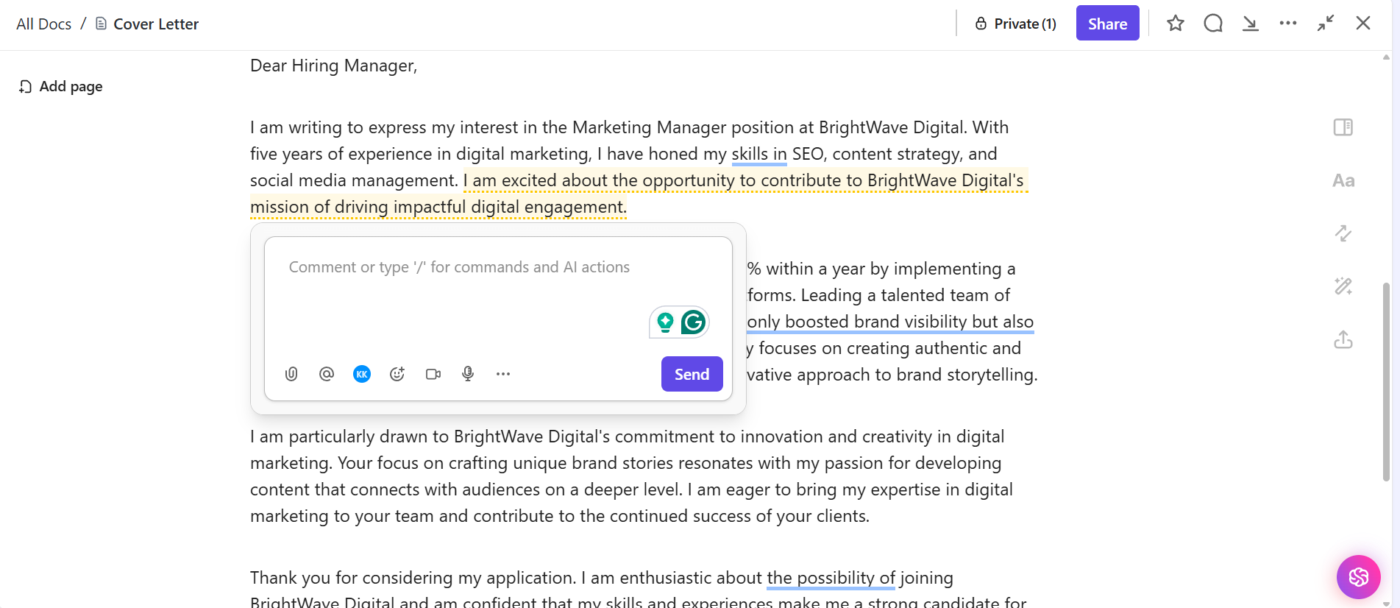Expand more options in comment toolbar
The image size is (1400, 608).
[503, 374]
